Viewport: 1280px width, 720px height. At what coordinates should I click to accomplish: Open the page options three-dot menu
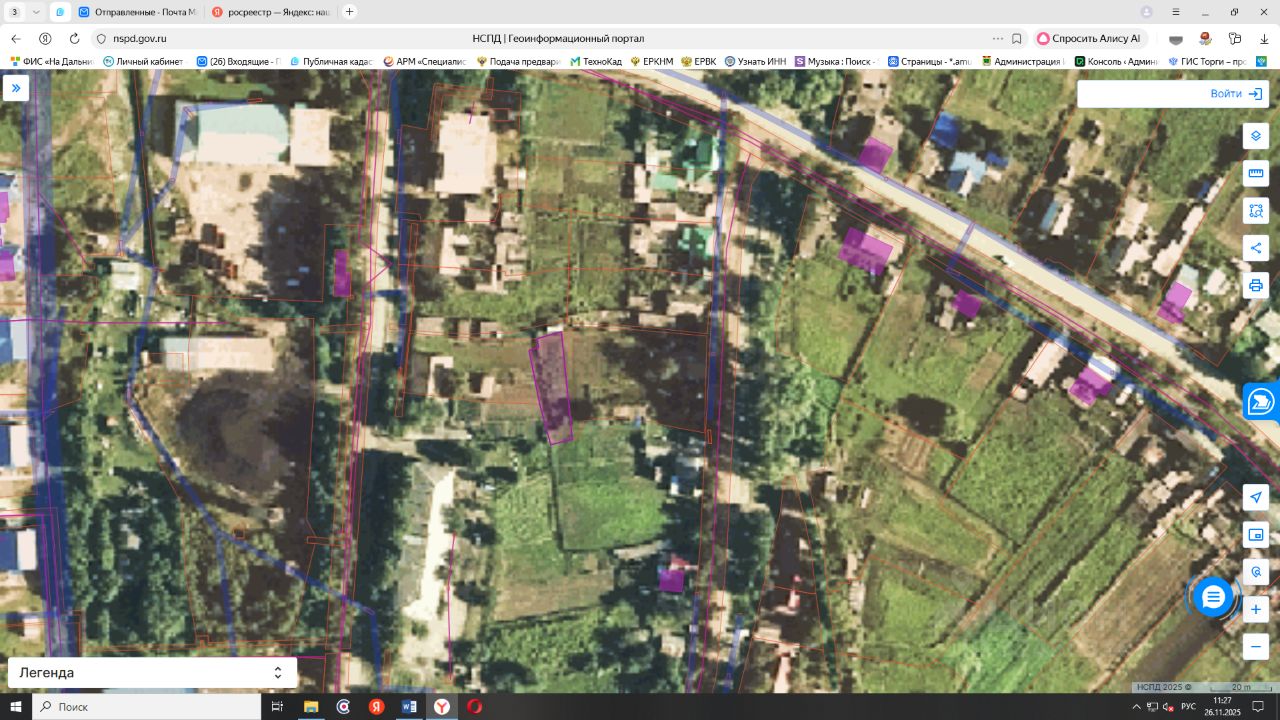[x=997, y=38]
